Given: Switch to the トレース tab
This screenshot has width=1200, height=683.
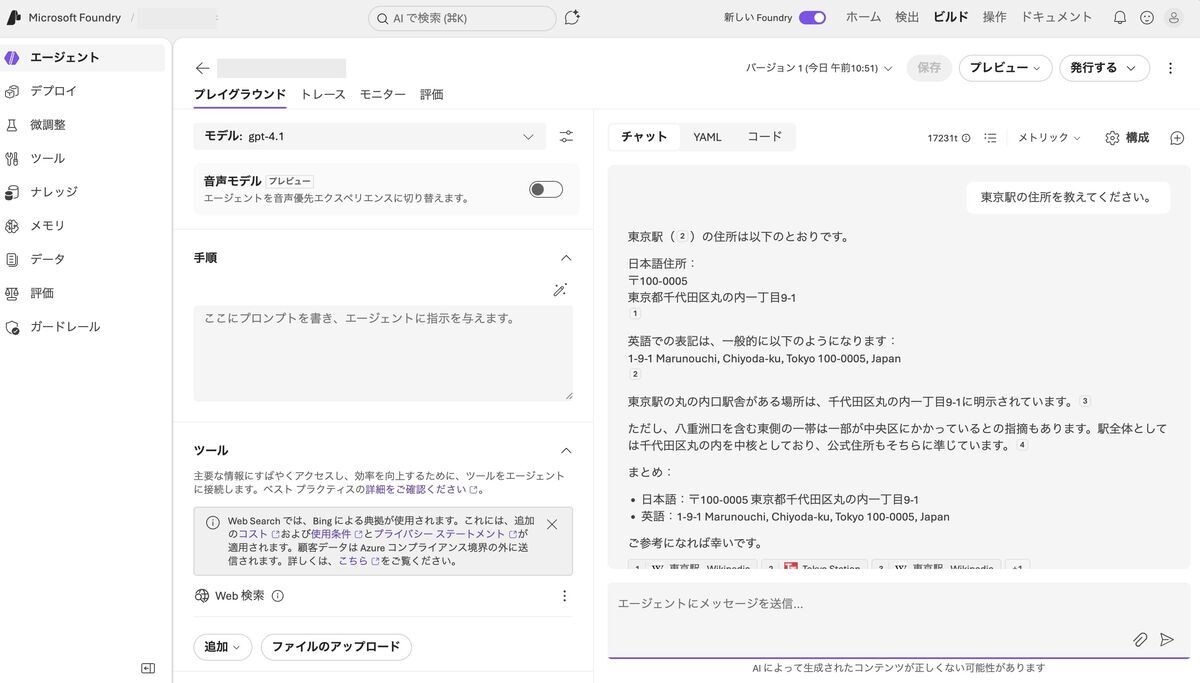Looking at the screenshot, I should [x=323, y=95].
